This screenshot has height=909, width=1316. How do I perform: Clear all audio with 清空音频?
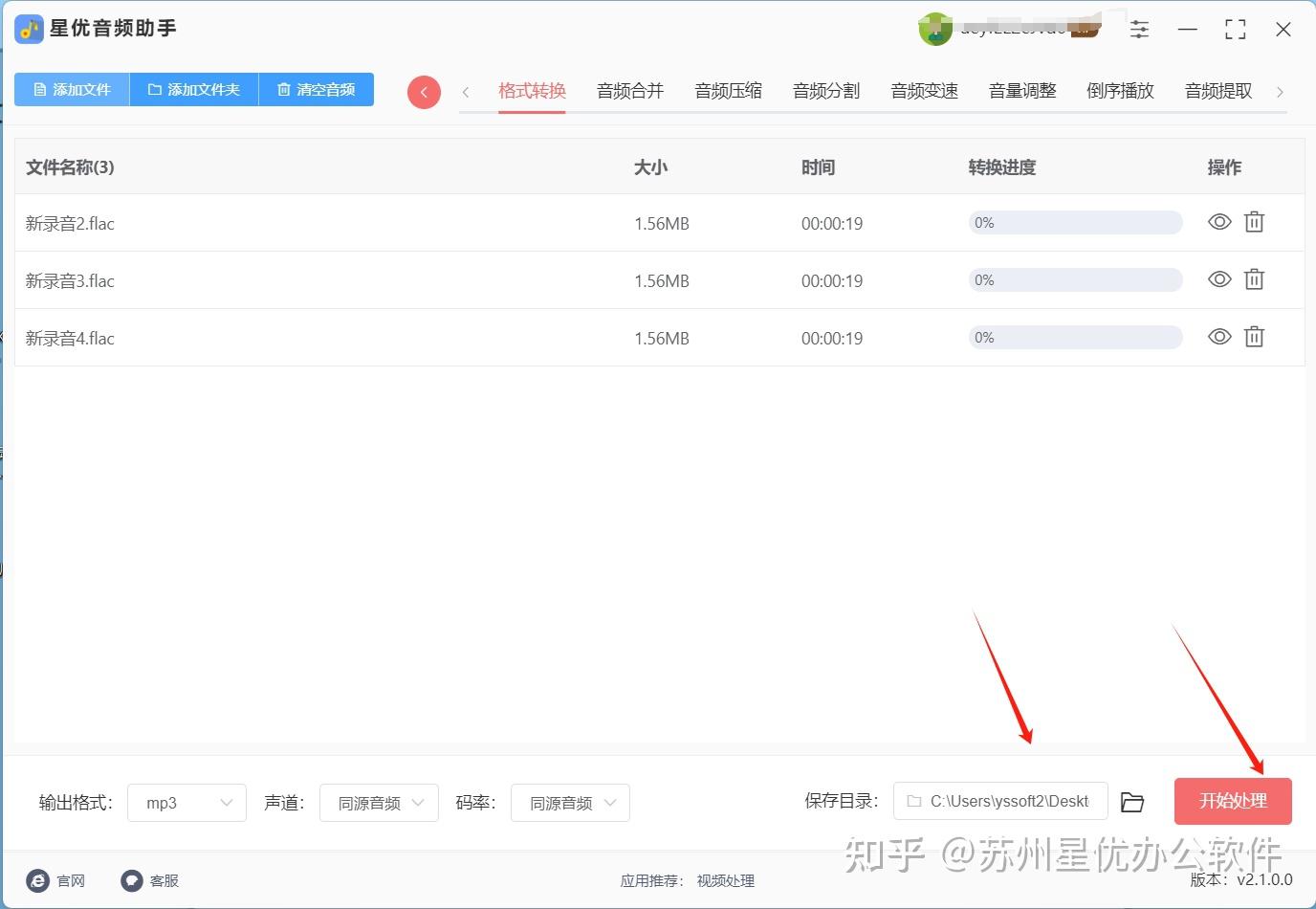coord(316,89)
